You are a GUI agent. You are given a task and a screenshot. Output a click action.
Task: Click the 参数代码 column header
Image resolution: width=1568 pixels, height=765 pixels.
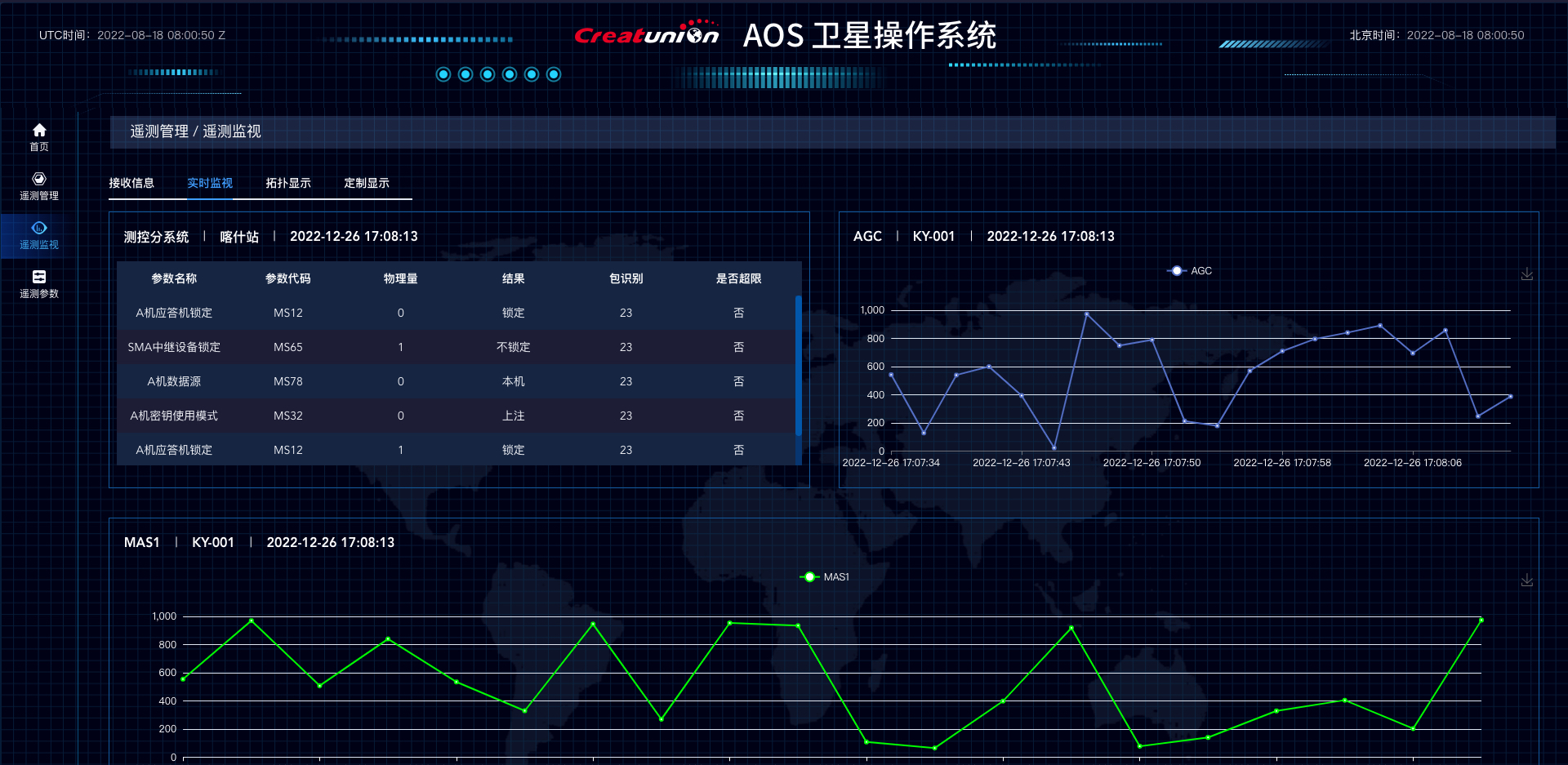[287, 278]
